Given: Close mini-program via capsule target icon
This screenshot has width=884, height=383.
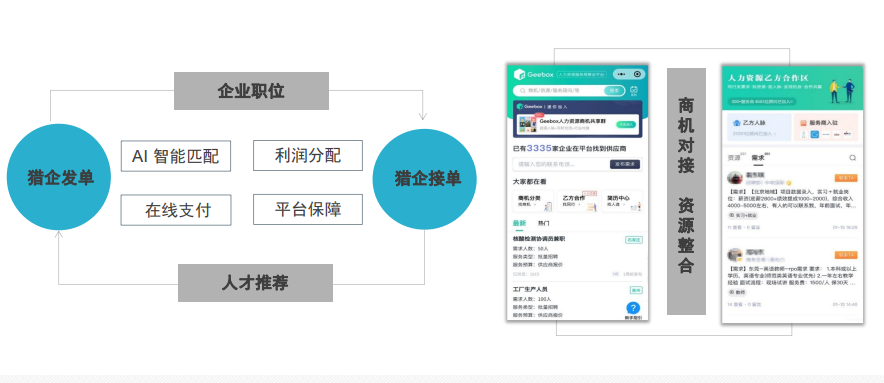Looking at the screenshot, I should click(638, 74).
